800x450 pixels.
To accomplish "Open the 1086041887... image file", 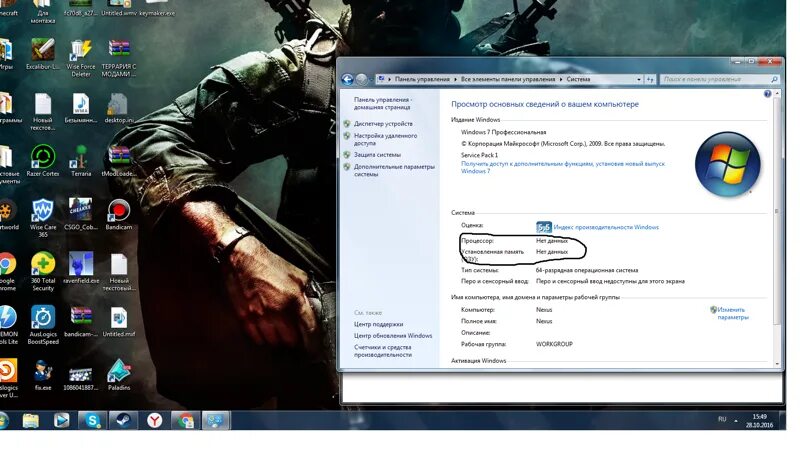I will pos(81,379).
